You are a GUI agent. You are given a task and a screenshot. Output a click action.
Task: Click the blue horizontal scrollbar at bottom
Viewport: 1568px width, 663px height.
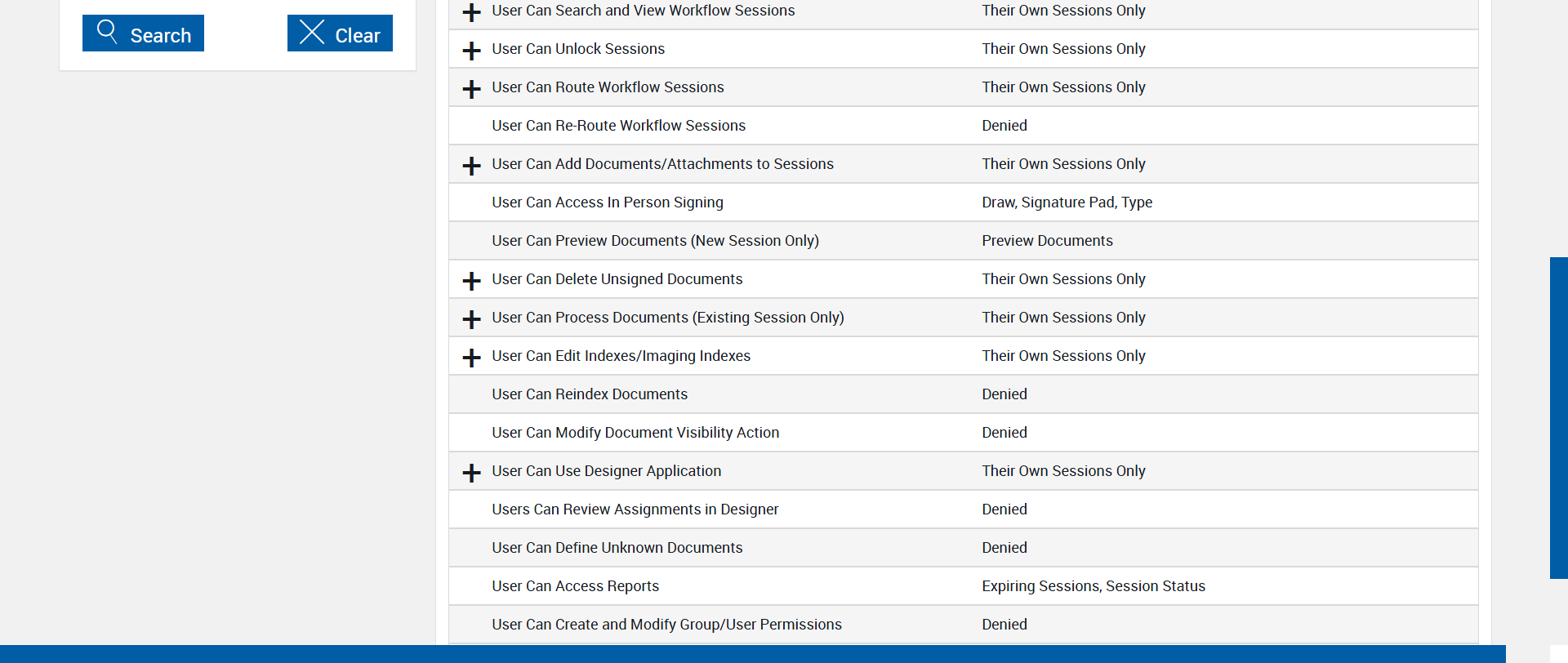[x=751, y=654]
